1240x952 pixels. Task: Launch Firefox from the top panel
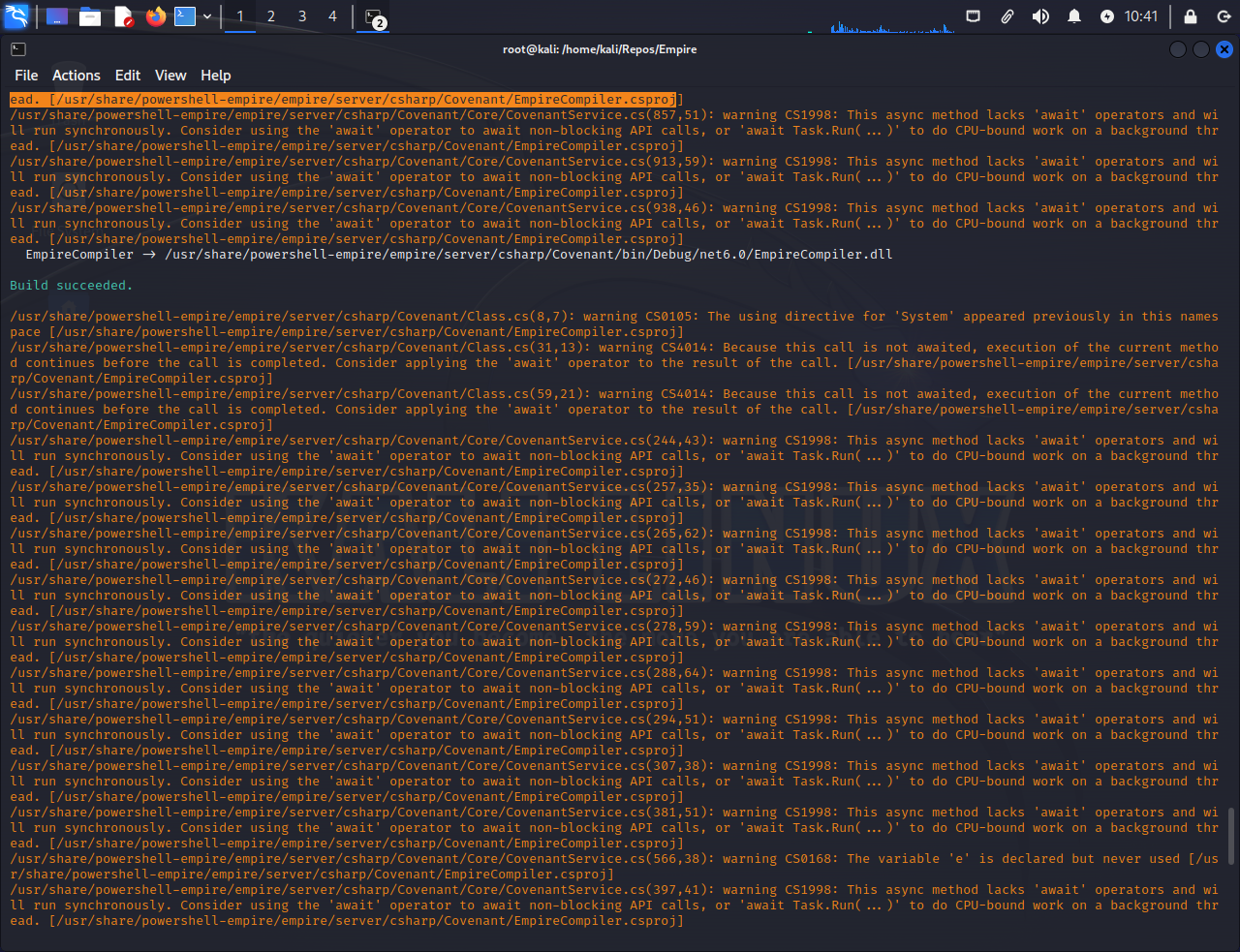(x=155, y=16)
